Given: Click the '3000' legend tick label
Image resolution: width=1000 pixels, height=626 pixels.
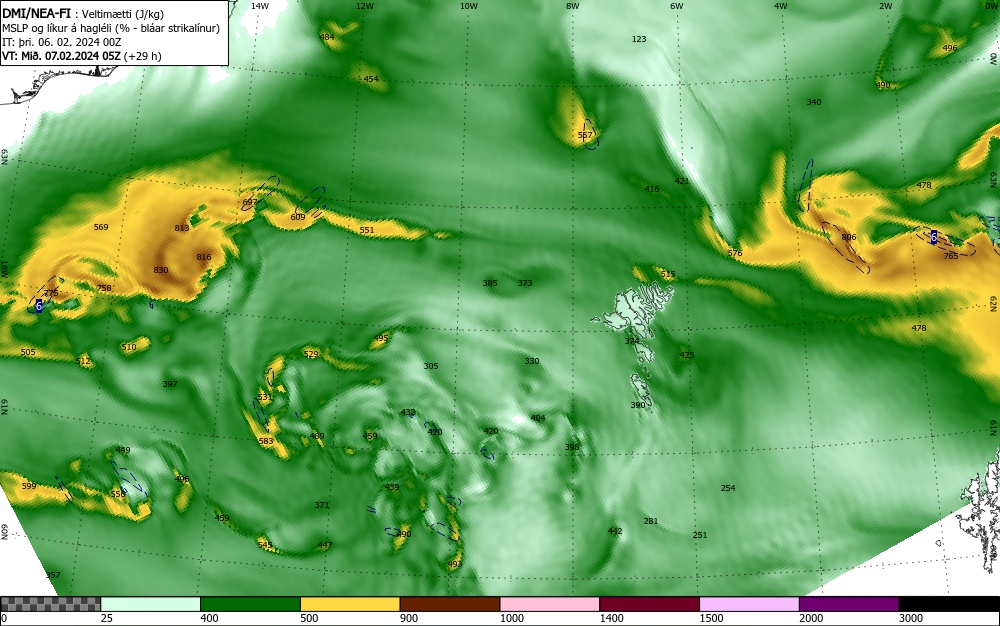Looking at the screenshot, I should pos(911,618).
